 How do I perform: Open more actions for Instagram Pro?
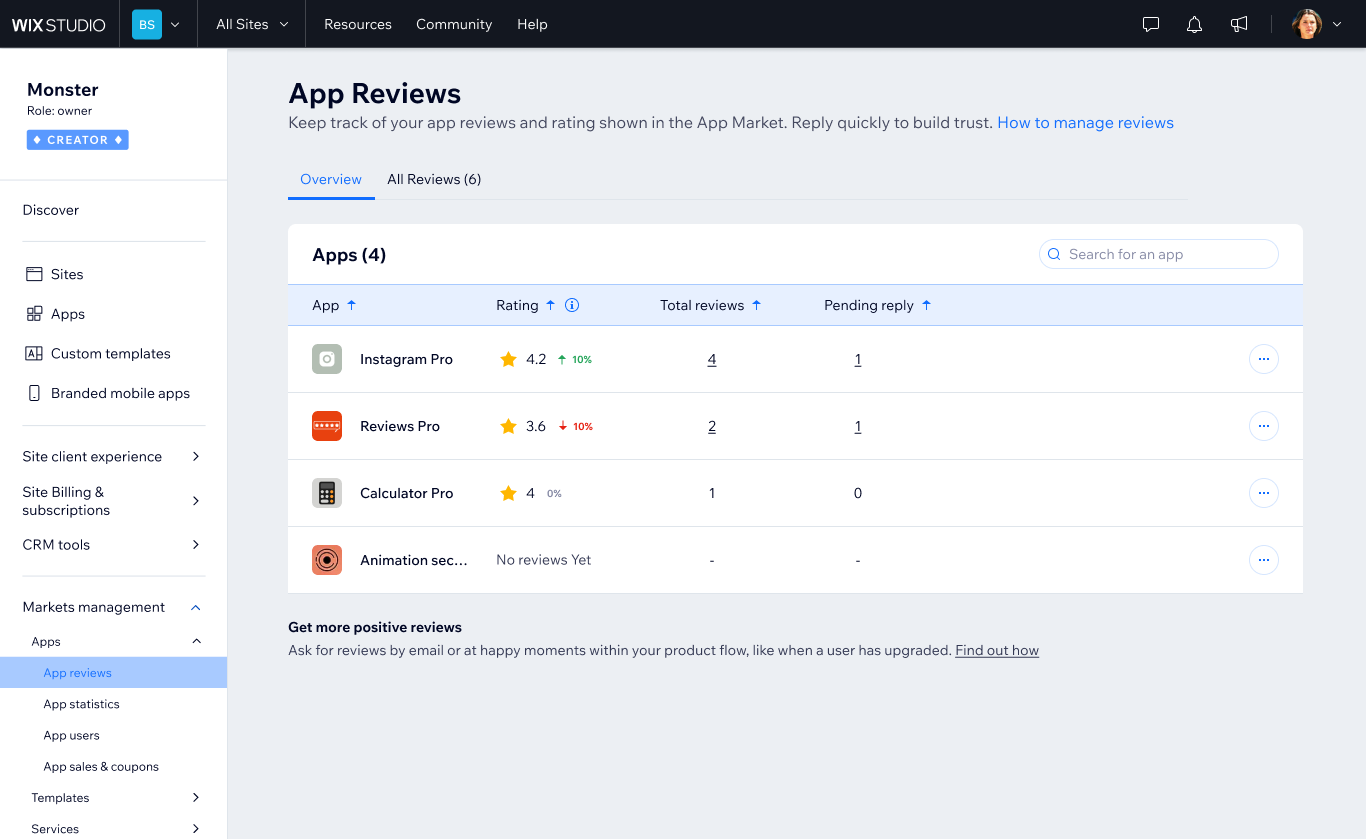coord(1264,359)
